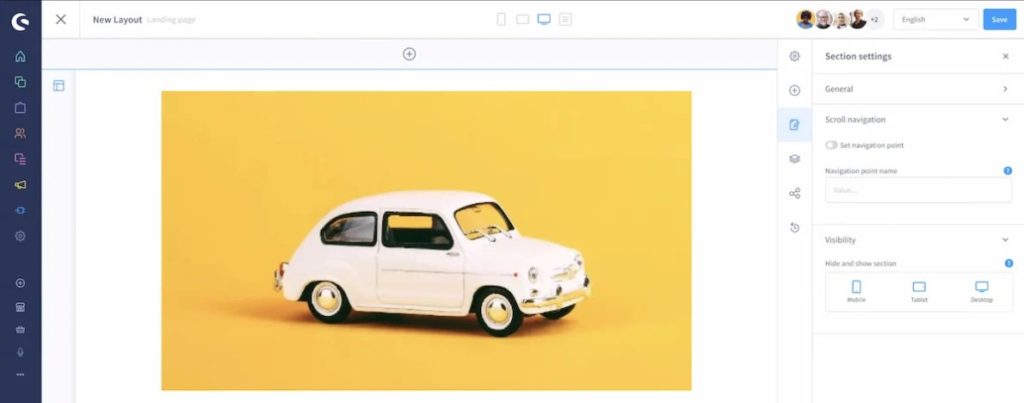Screen dimensions: 1024x403
Task: Open the layout assignment share icon
Action: tap(794, 193)
